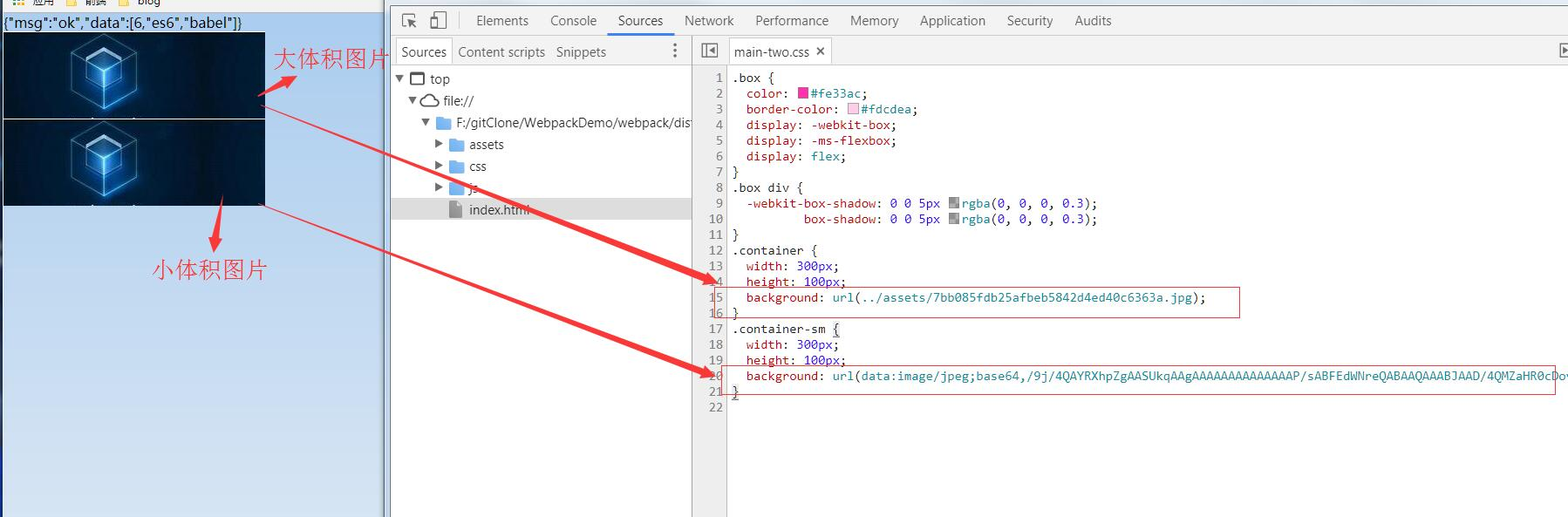Screen dimensions: 1568x517
Task: Click line number 1 in the gutter
Action: click(719, 78)
